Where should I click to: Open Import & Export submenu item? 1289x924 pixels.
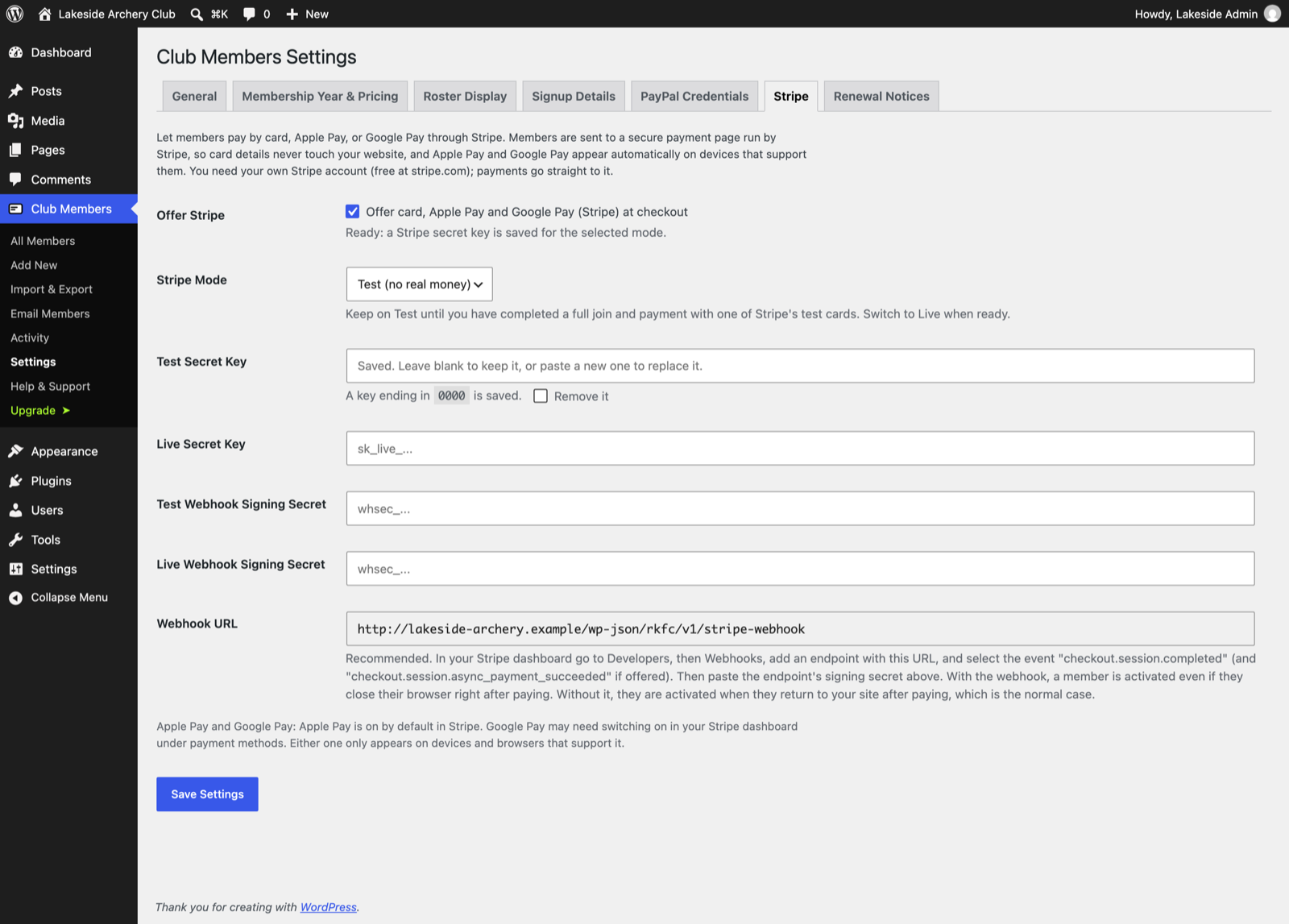pyautogui.click(x=52, y=289)
